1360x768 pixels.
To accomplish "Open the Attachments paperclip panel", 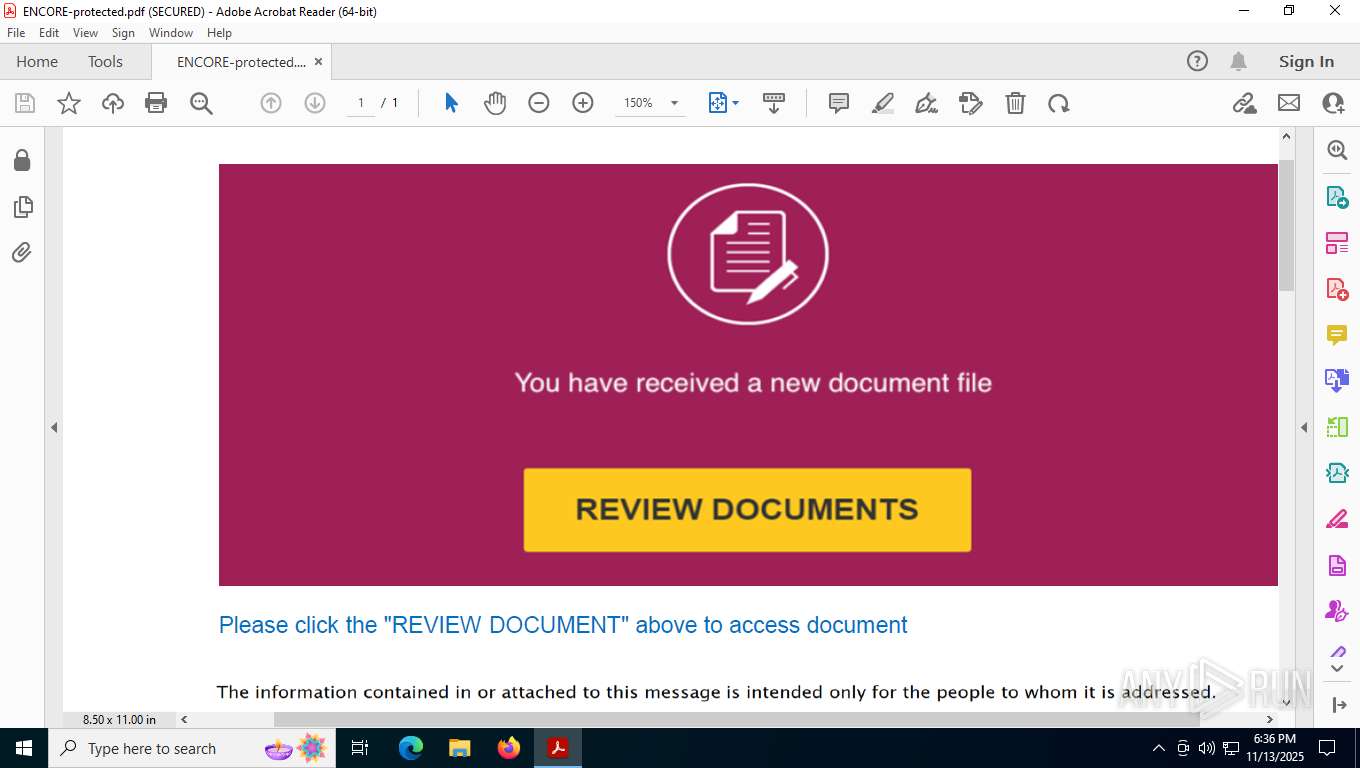I will pyautogui.click(x=22, y=253).
